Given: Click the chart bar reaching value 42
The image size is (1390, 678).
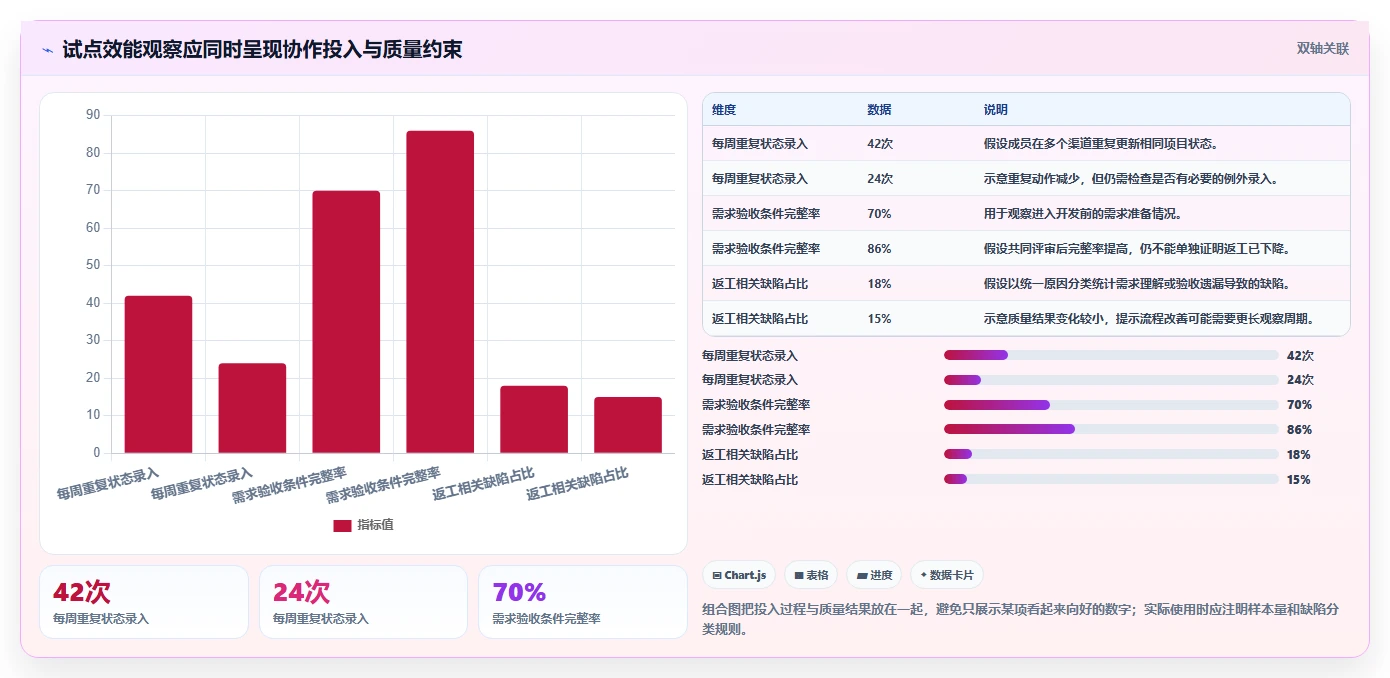Looking at the screenshot, I should pos(158,374).
